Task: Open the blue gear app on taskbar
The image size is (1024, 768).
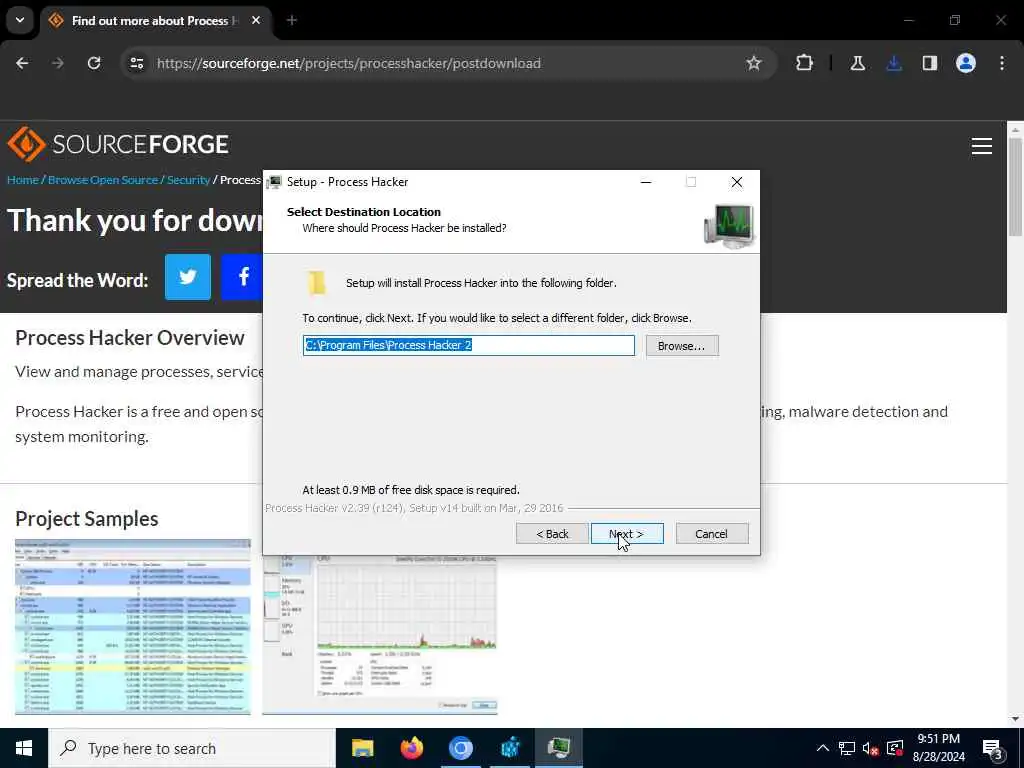Action: click(510, 748)
